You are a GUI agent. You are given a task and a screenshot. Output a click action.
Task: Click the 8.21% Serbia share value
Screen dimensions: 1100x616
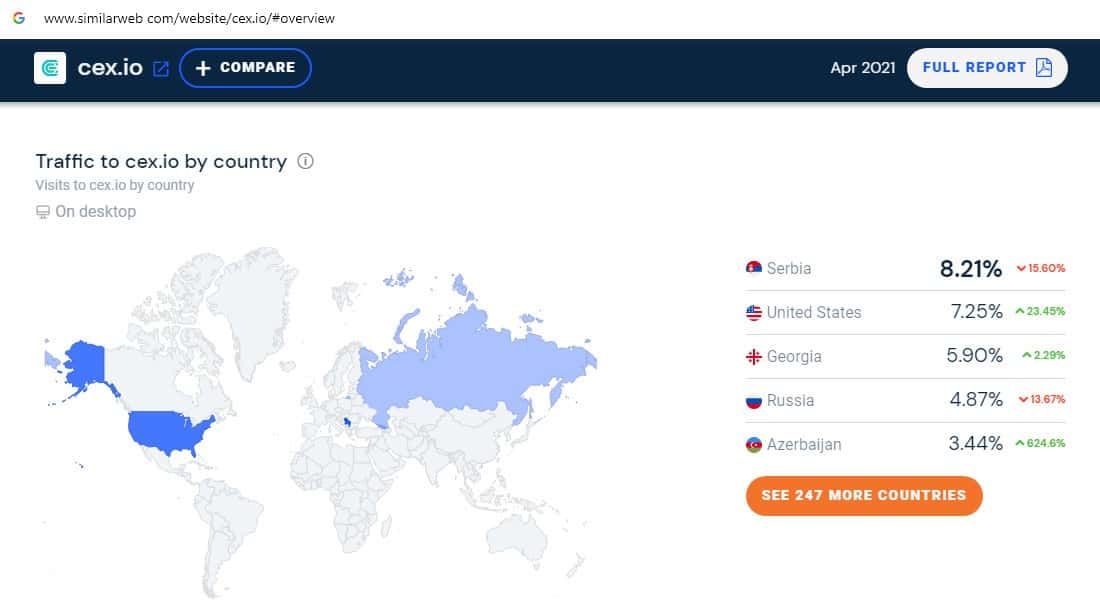tap(970, 269)
